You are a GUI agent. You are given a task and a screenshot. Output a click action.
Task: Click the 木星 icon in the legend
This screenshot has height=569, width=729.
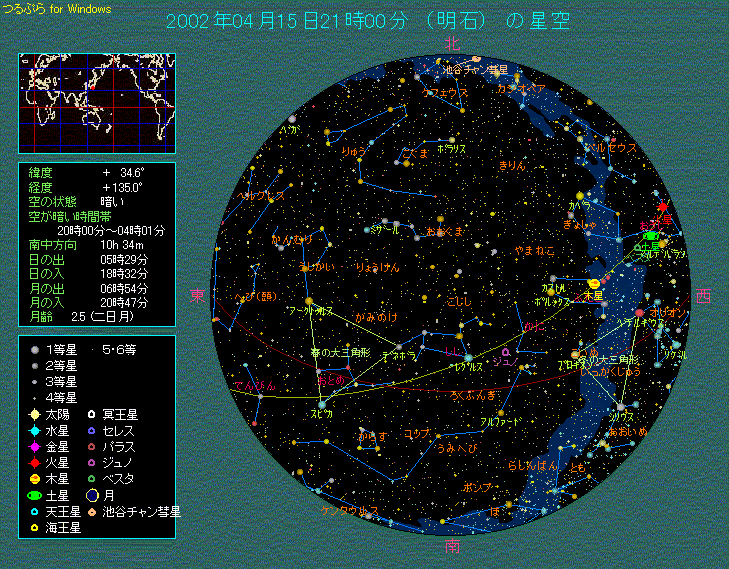click(35, 478)
